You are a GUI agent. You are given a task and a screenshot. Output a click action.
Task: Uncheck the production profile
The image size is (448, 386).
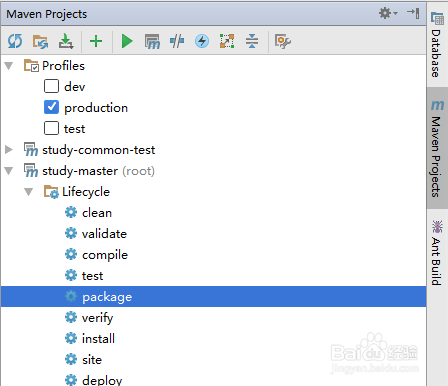[51, 107]
